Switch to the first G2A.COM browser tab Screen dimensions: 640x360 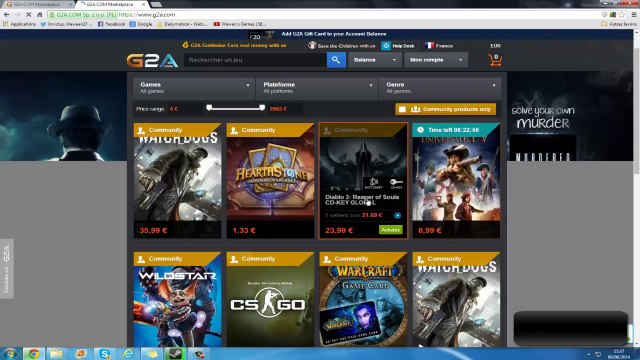[x=38, y=4]
